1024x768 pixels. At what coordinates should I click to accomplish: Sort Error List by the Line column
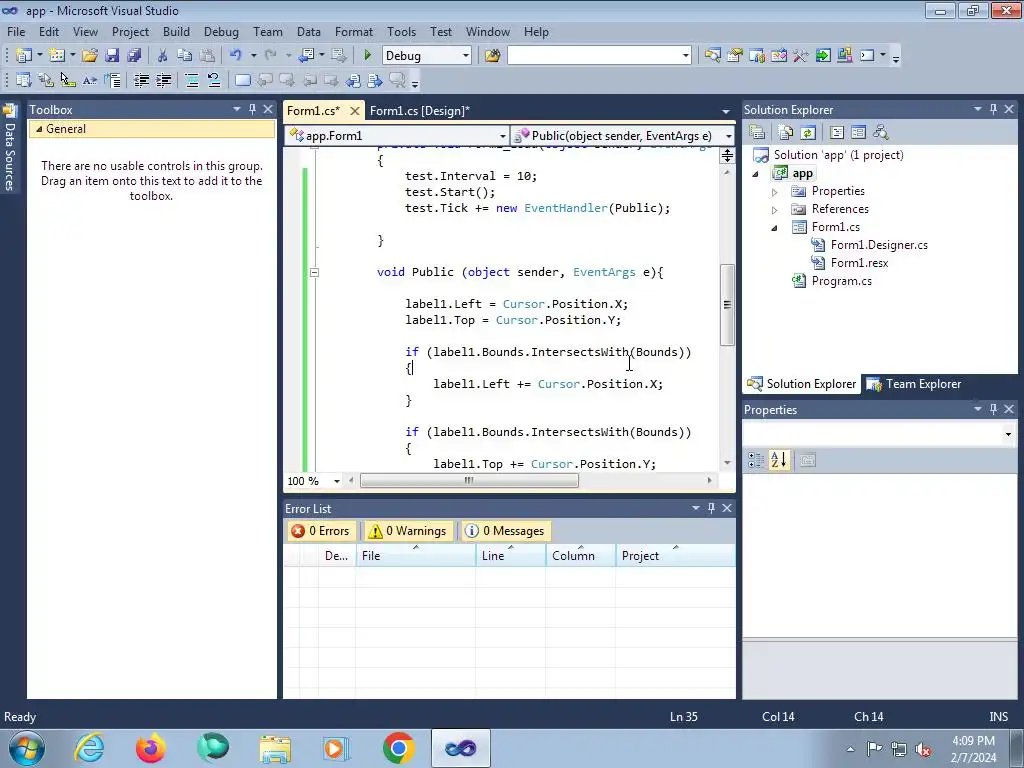(x=511, y=556)
